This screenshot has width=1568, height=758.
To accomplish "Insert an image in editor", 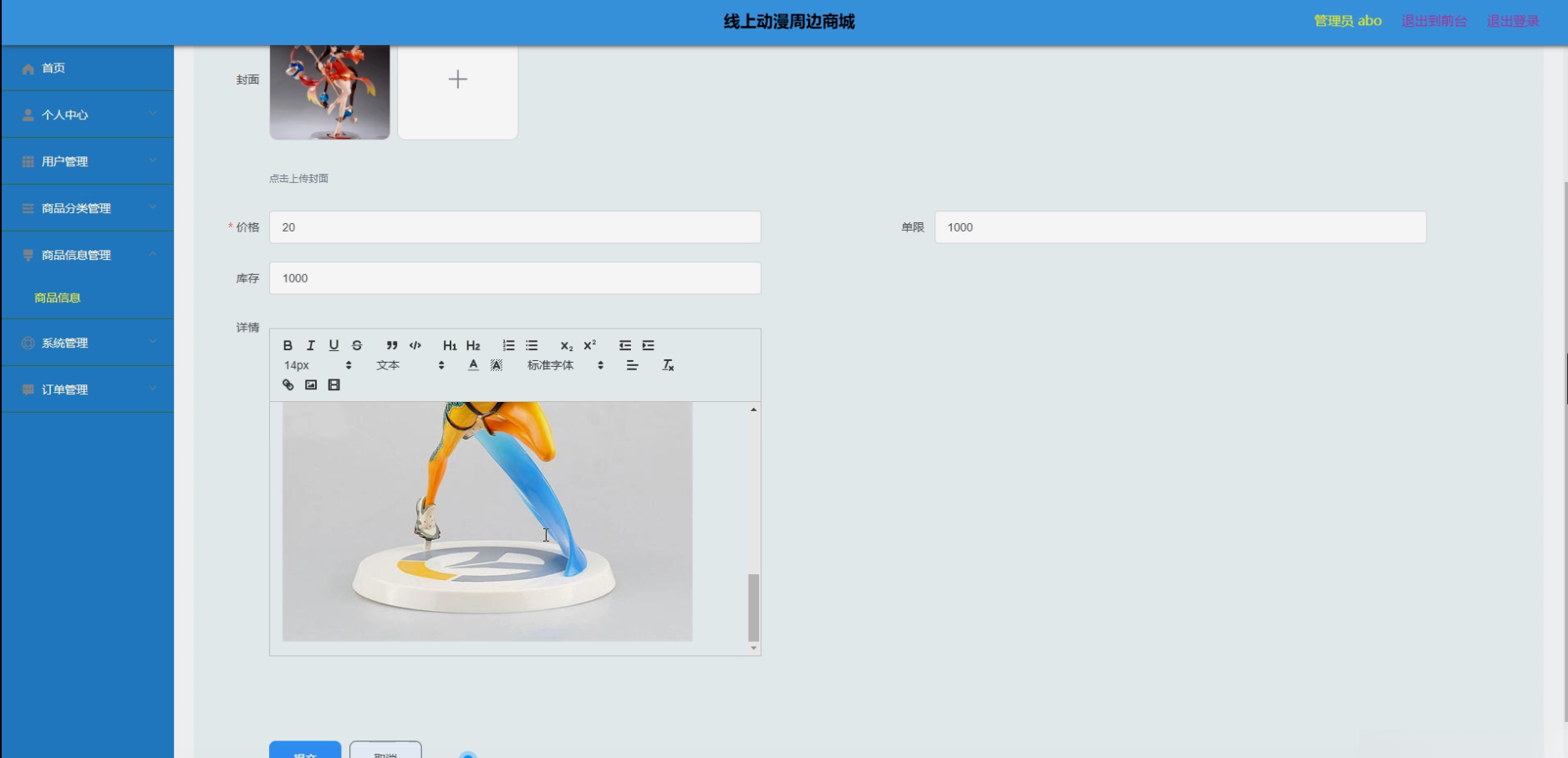I will pyautogui.click(x=311, y=385).
